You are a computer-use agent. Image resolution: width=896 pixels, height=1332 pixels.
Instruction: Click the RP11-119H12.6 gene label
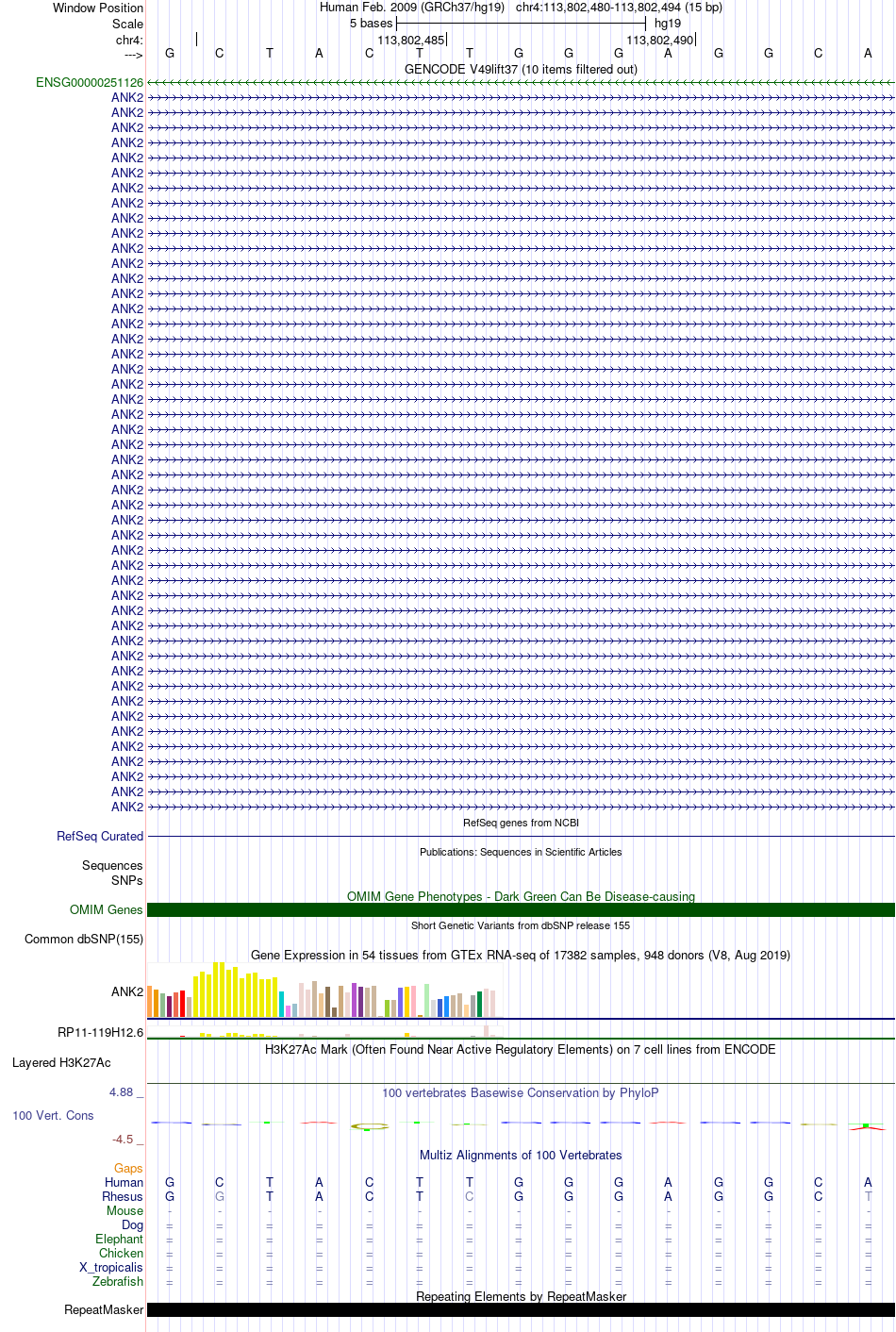[x=101, y=1032]
